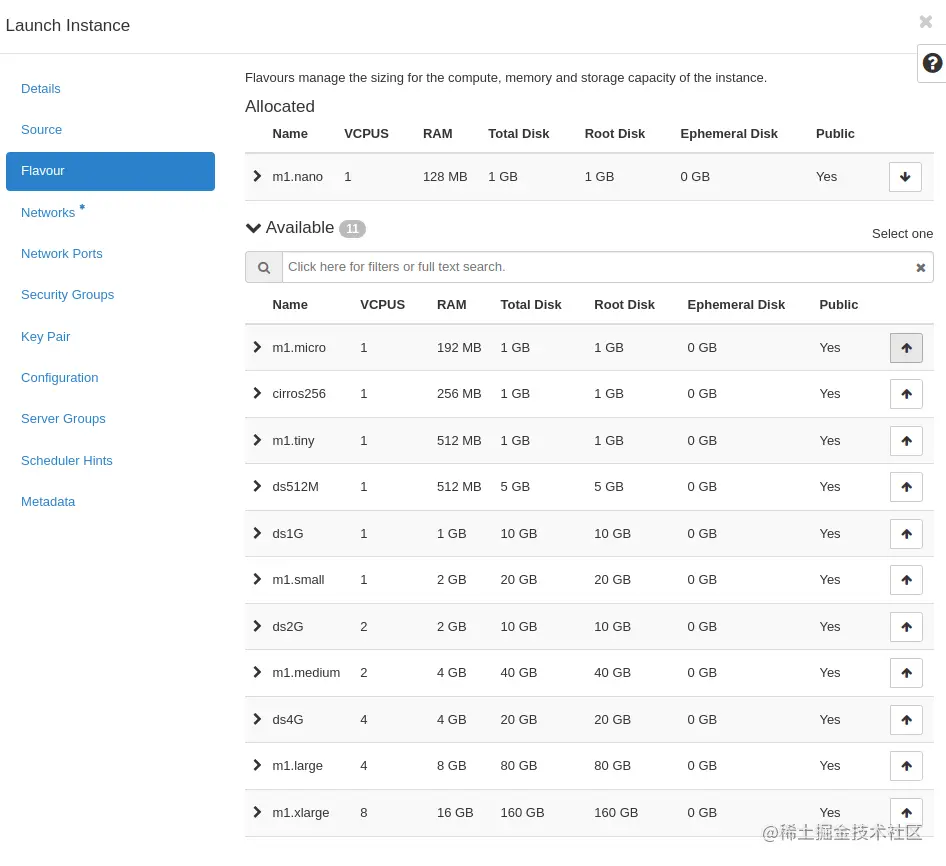Sort Available table by RAM header

452,305
